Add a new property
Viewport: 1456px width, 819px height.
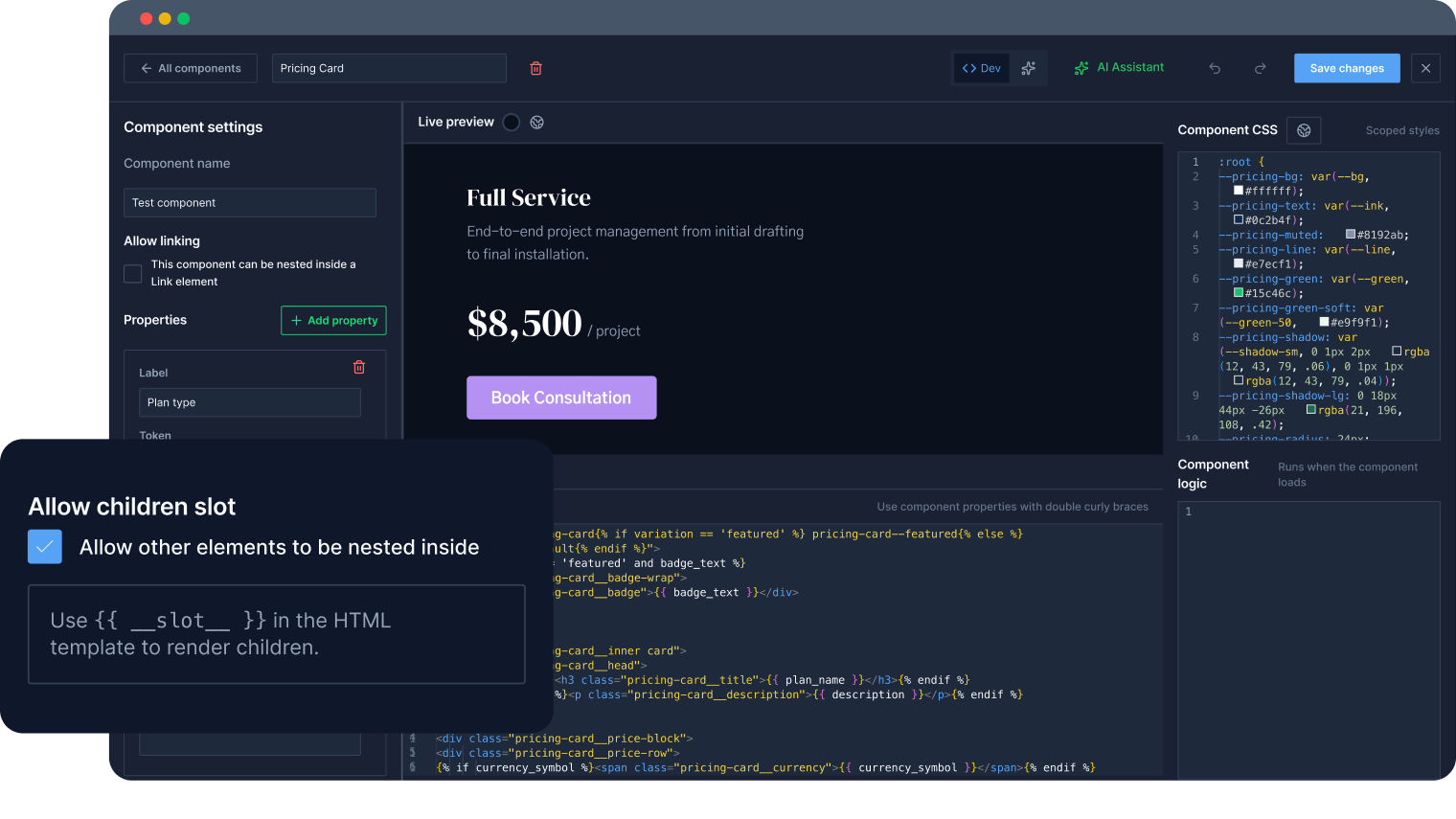coord(333,320)
